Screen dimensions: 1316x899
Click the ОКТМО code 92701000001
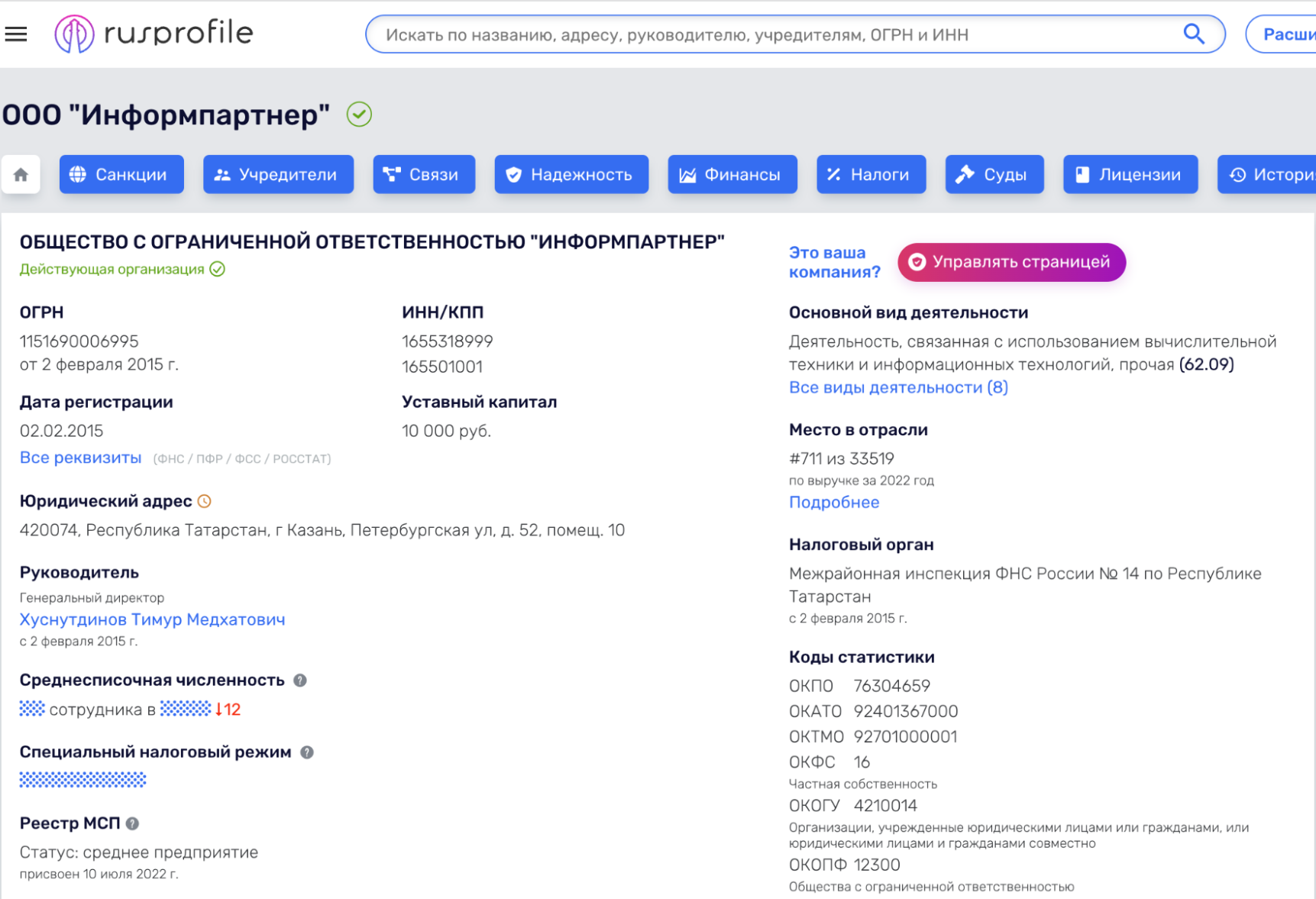pyautogui.click(x=904, y=736)
